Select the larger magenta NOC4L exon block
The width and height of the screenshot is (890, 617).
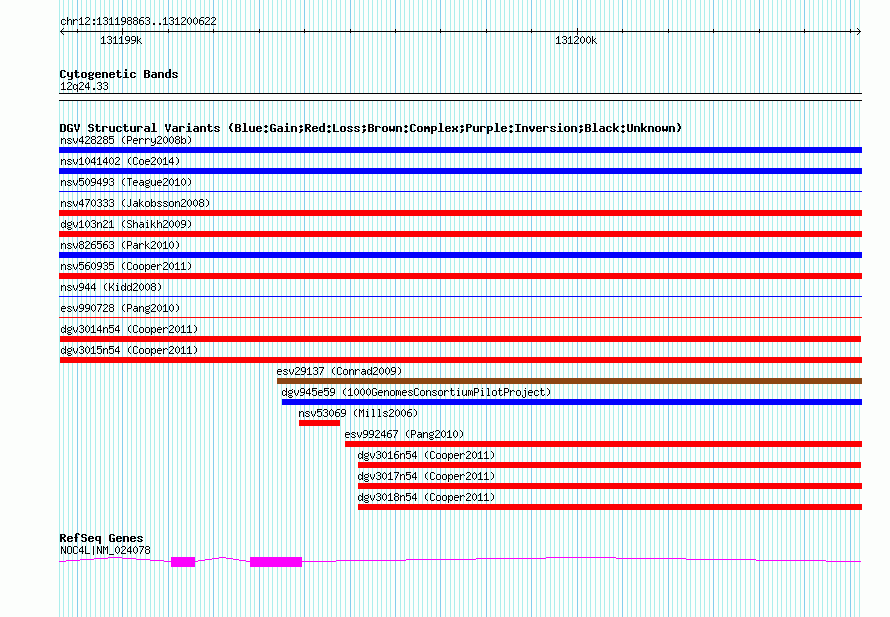[x=276, y=562]
